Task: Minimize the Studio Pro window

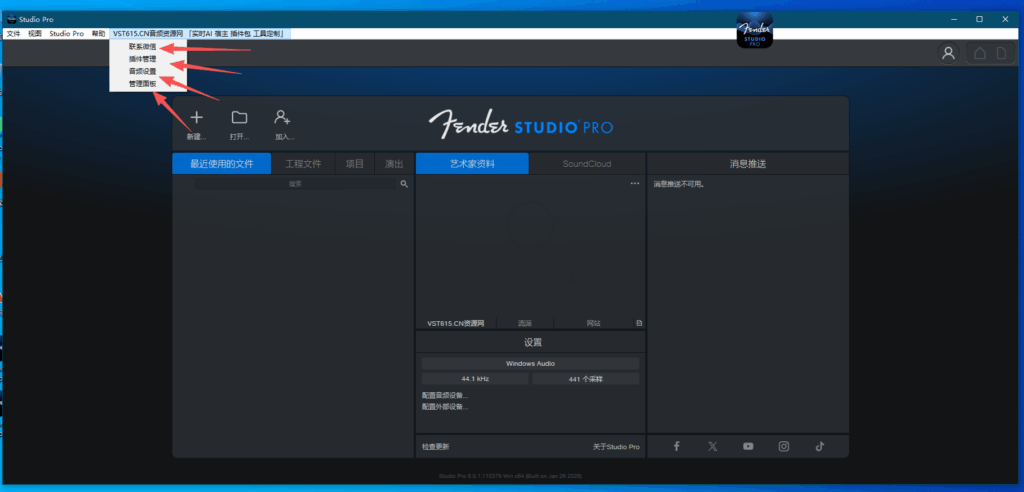Action: pyautogui.click(x=954, y=19)
